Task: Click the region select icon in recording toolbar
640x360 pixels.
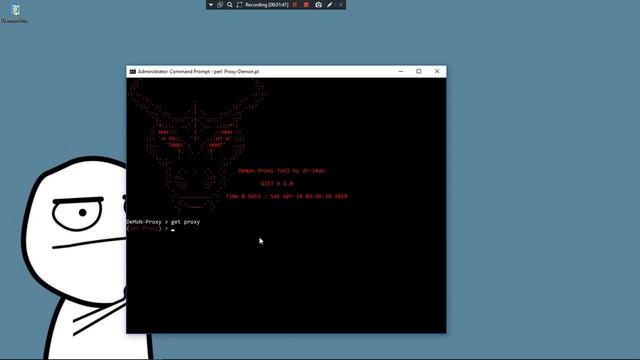Action: 240,5
